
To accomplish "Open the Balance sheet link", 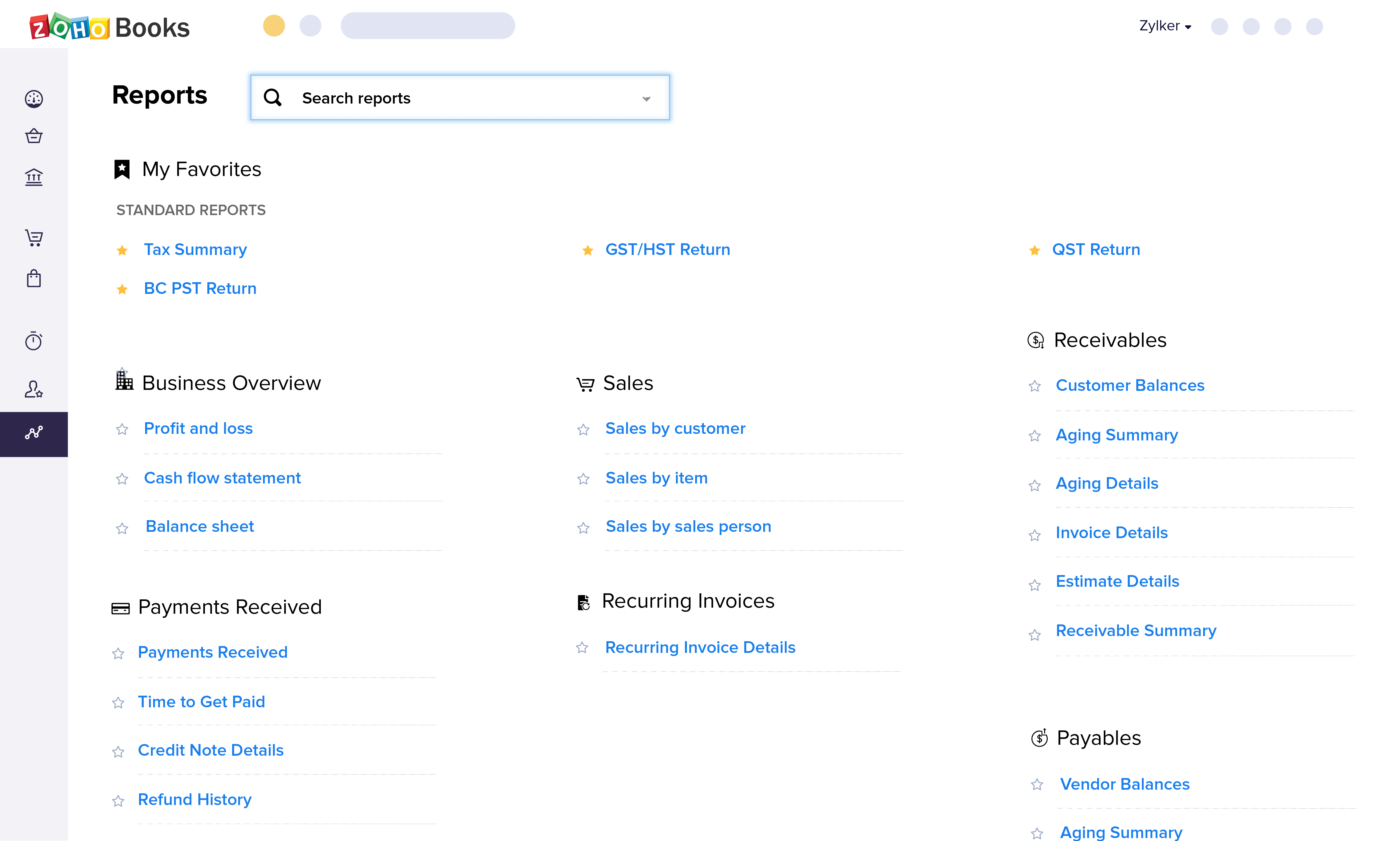I will click(200, 526).
